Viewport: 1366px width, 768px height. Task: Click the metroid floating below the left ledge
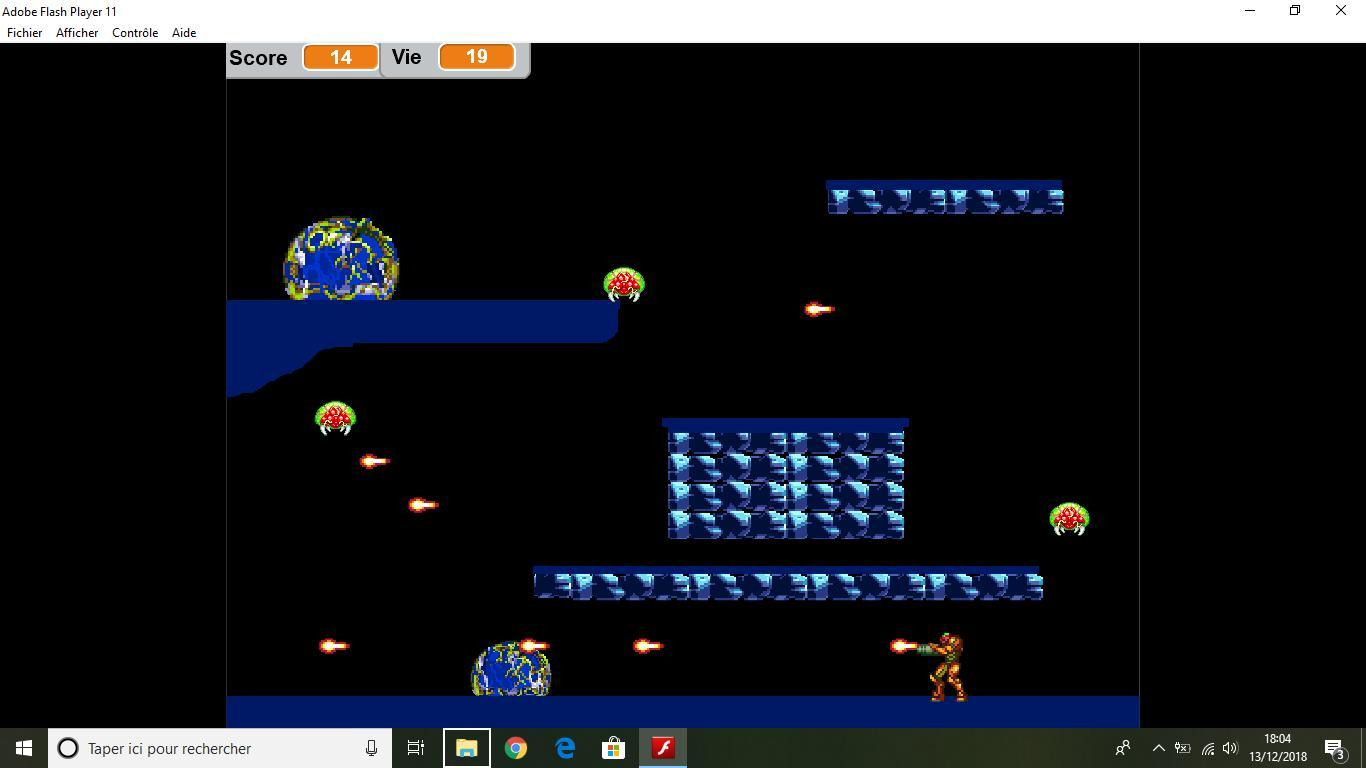pos(335,418)
